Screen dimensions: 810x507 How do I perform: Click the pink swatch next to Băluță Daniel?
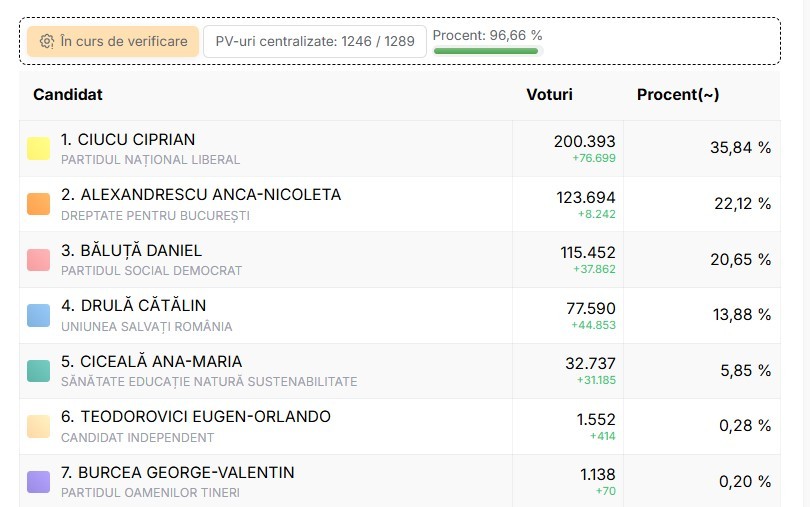(x=38, y=260)
